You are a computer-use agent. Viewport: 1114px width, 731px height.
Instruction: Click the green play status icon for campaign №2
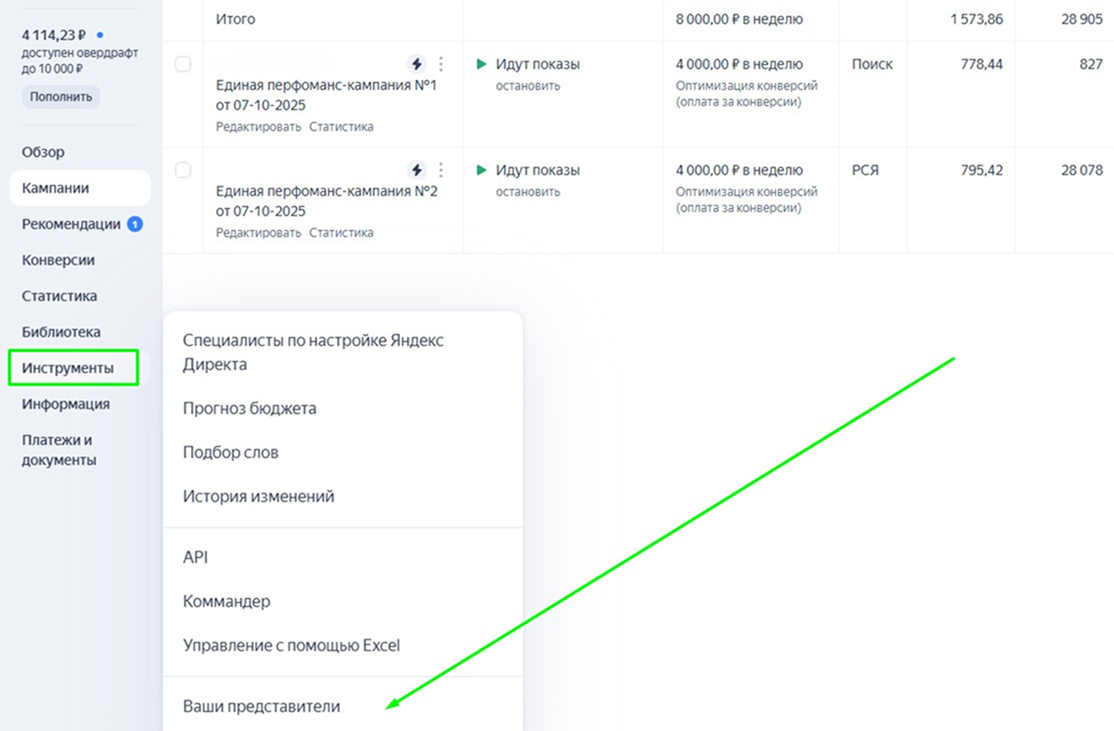click(x=482, y=170)
